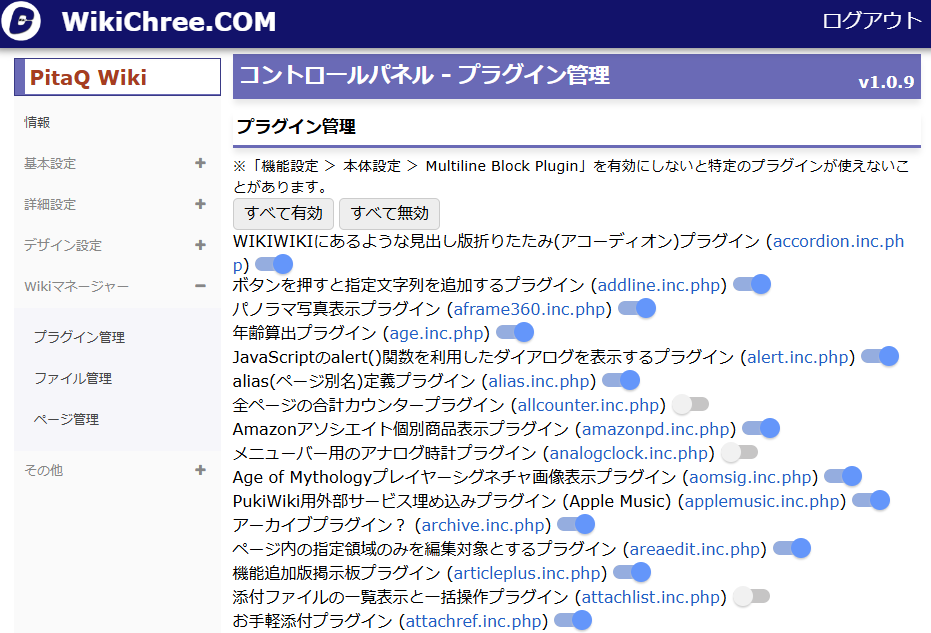Open the allcounter.inc.php link
This screenshot has height=633, width=931.
[588, 405]
